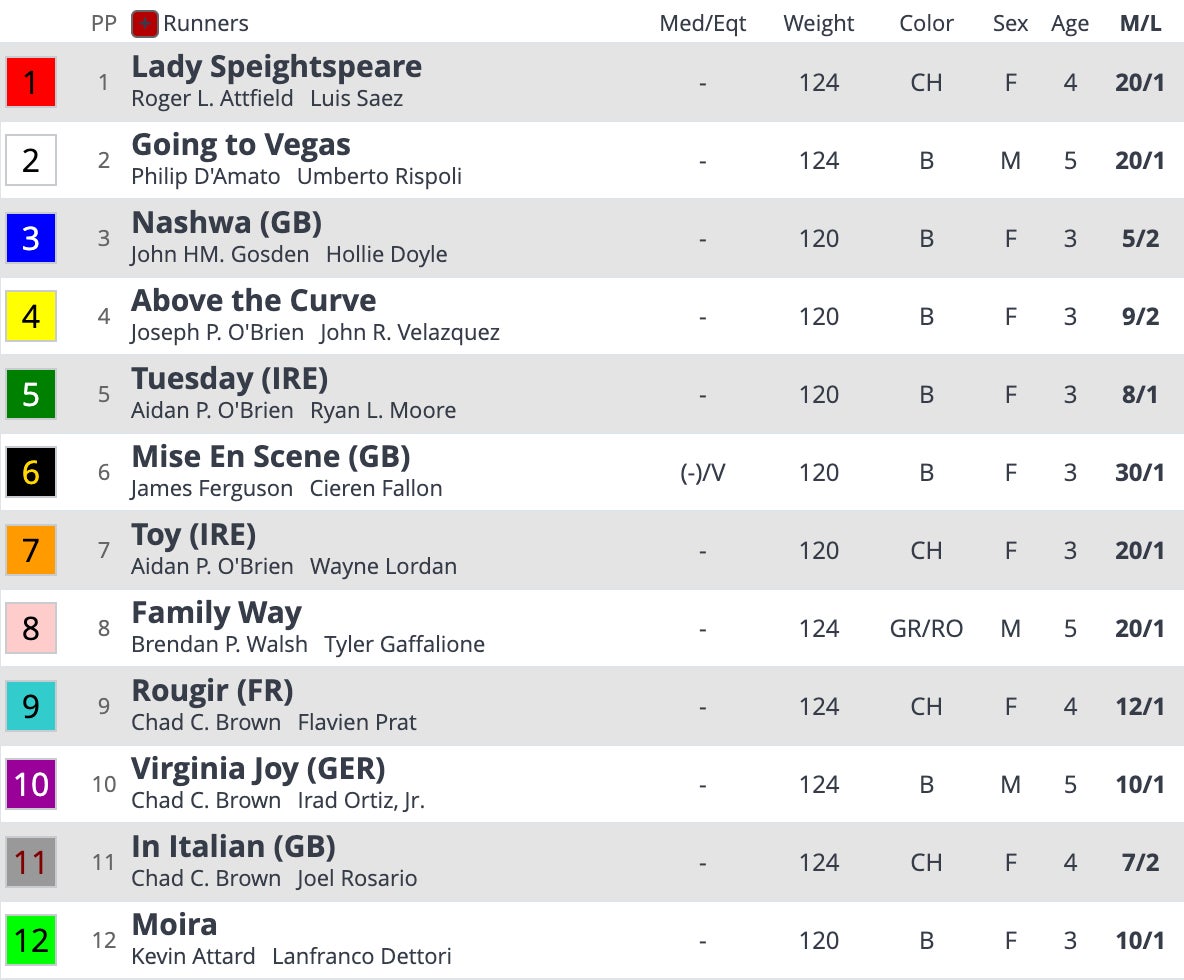Select the Mise En Scene (GB) row equipment value

coord(702,473)
